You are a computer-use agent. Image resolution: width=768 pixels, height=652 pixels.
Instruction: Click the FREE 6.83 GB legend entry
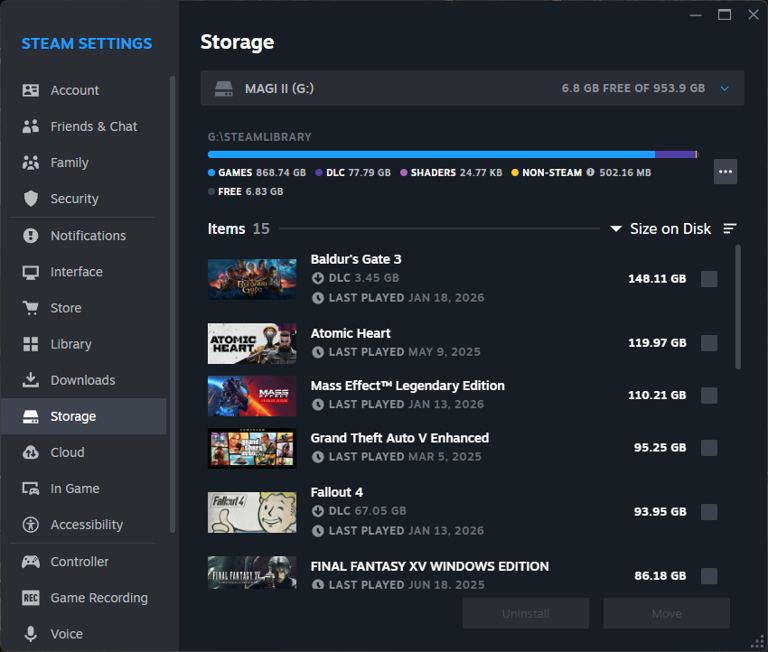[245, 192]
